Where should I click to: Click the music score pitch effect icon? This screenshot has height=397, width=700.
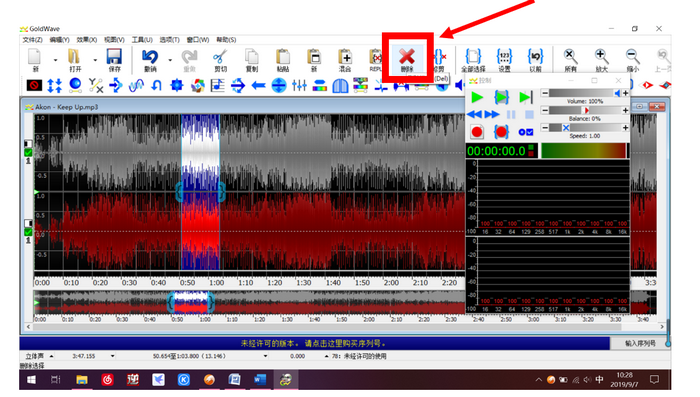pyautogui.click(x=217, y=85)
